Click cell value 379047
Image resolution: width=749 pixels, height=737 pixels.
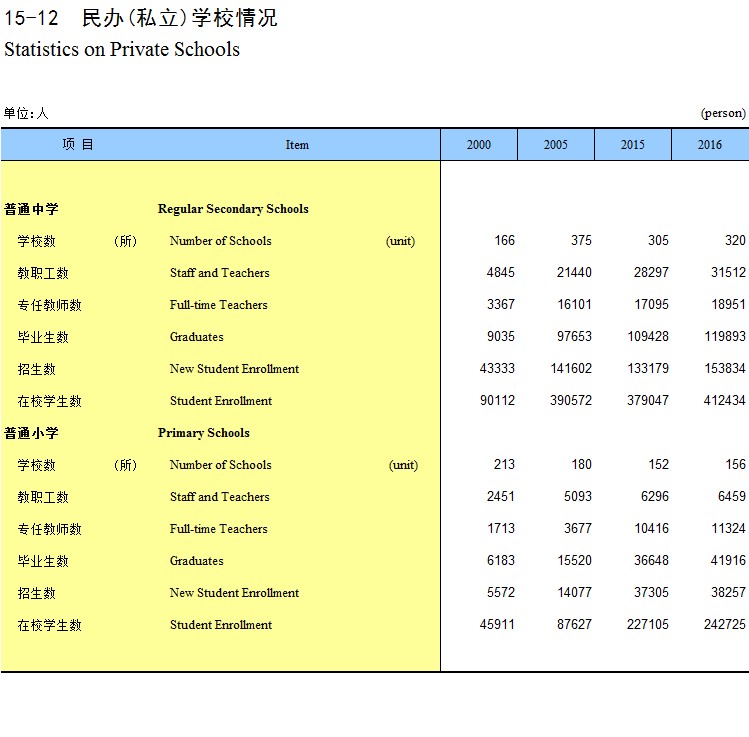648,400
